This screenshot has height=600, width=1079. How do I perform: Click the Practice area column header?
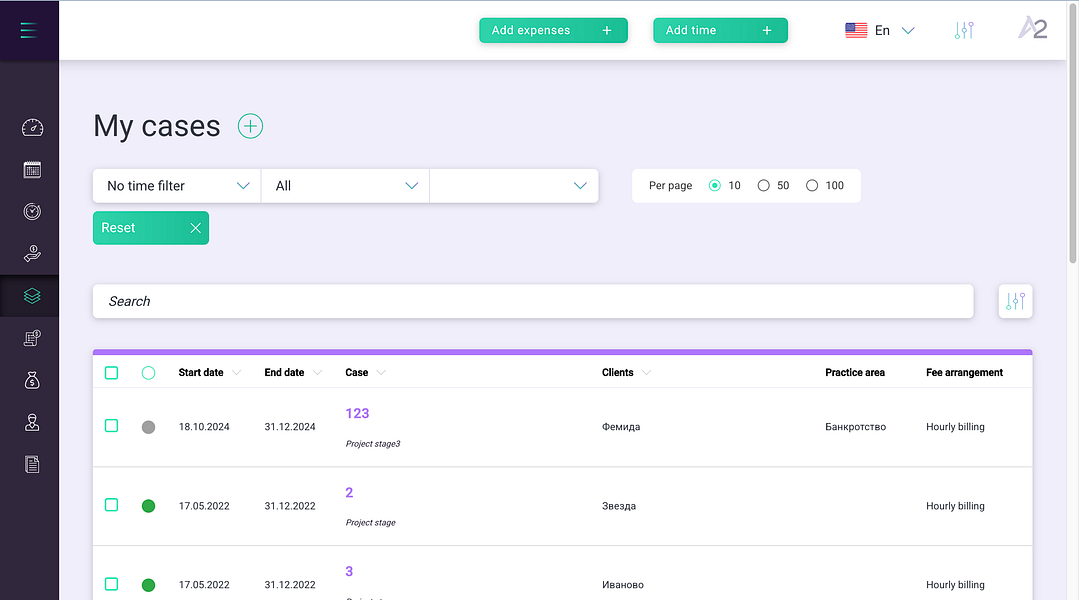click(855, 373)
